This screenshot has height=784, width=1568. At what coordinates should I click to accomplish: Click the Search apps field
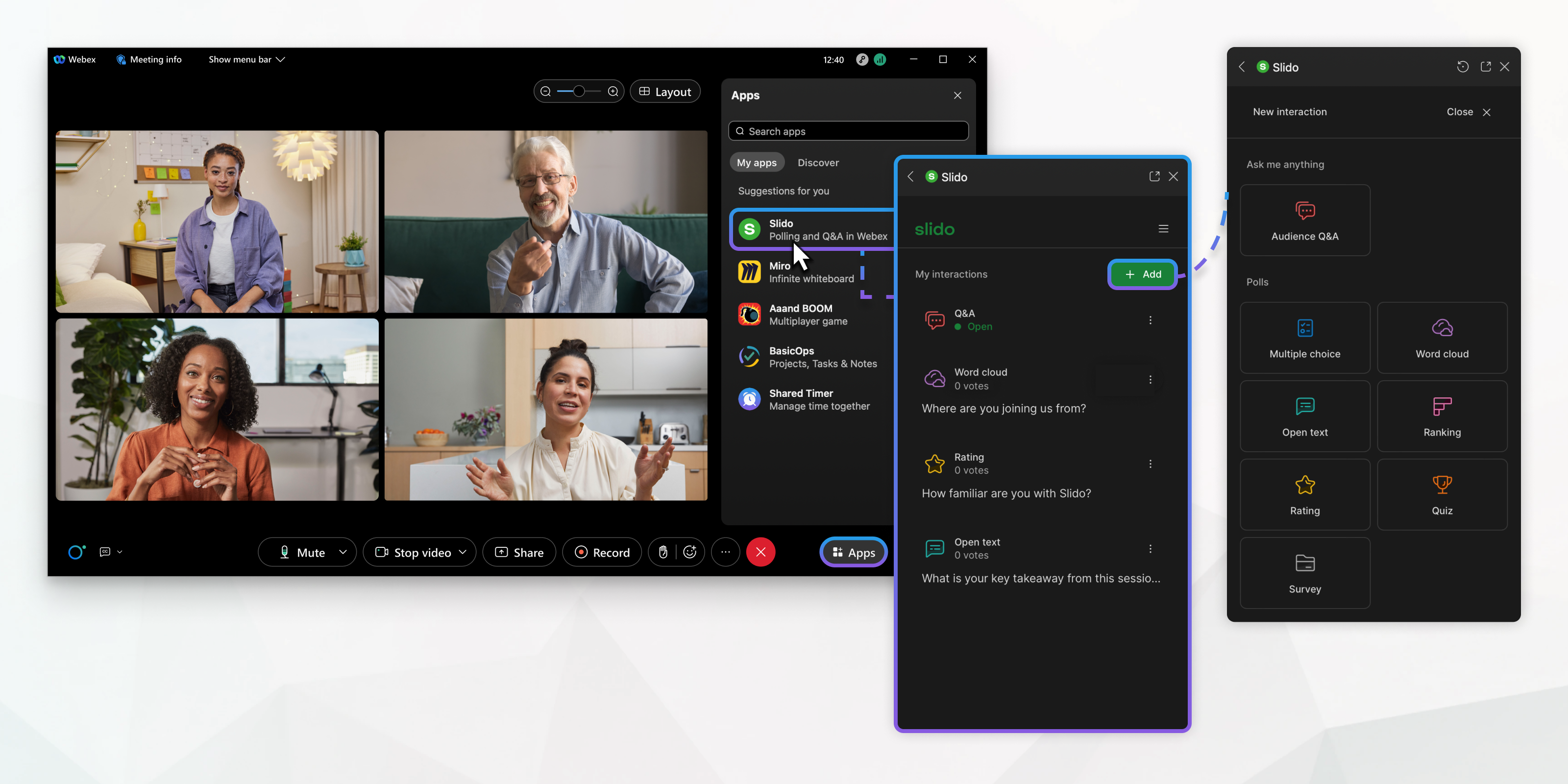coord(848,131)
